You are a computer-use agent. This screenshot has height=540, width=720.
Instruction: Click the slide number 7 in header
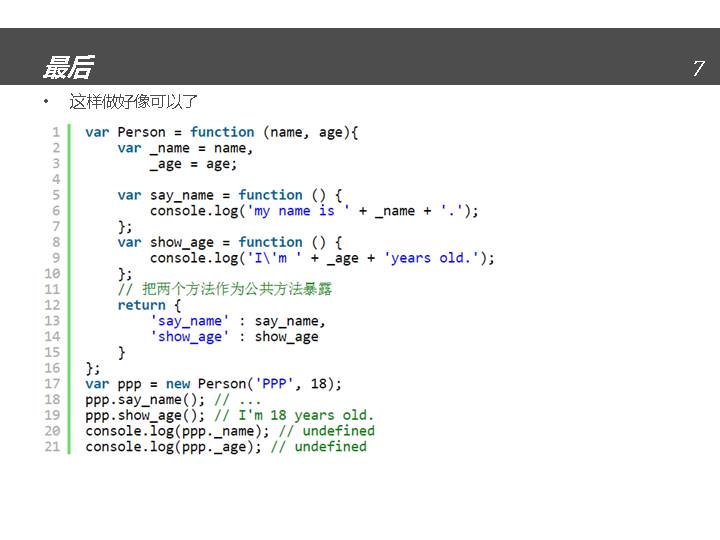pyautogui.click(x=698, y=68)
